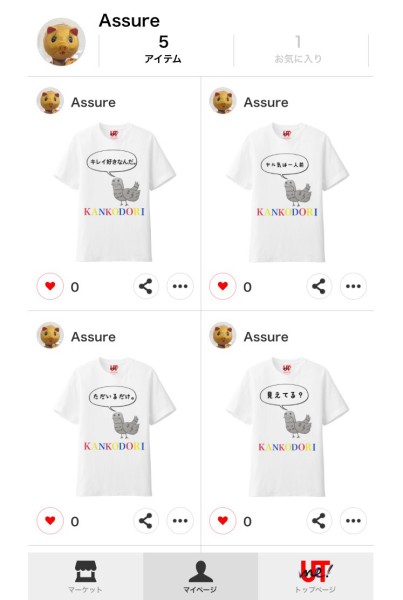Image resolution: width=403 pixels, height=600 pixels.
Task: Share the キレイ好きなんだ shirt design
Action: point(146,286)
